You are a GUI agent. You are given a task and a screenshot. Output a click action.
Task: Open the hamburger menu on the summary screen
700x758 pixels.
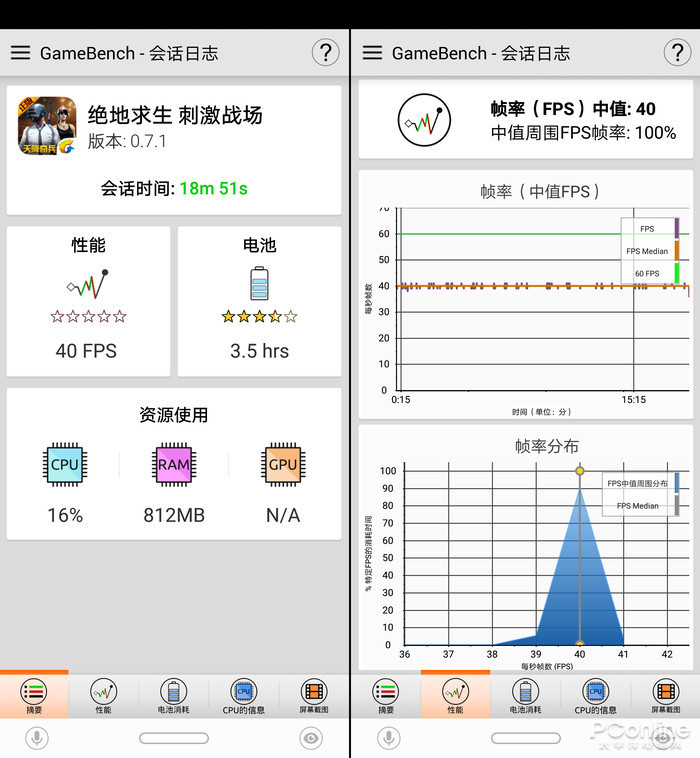20,53
